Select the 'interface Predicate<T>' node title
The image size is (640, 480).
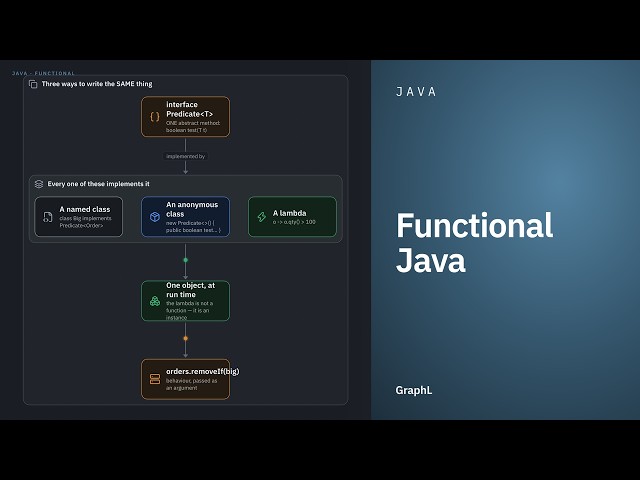189,109
